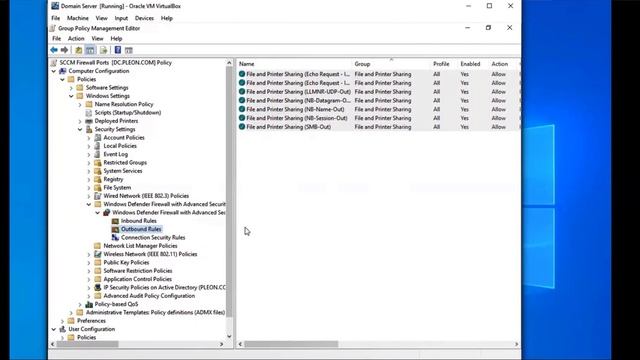640x360 pixels.
Task: Open the Group Policy editor Action menu
Action: (76, 39)
